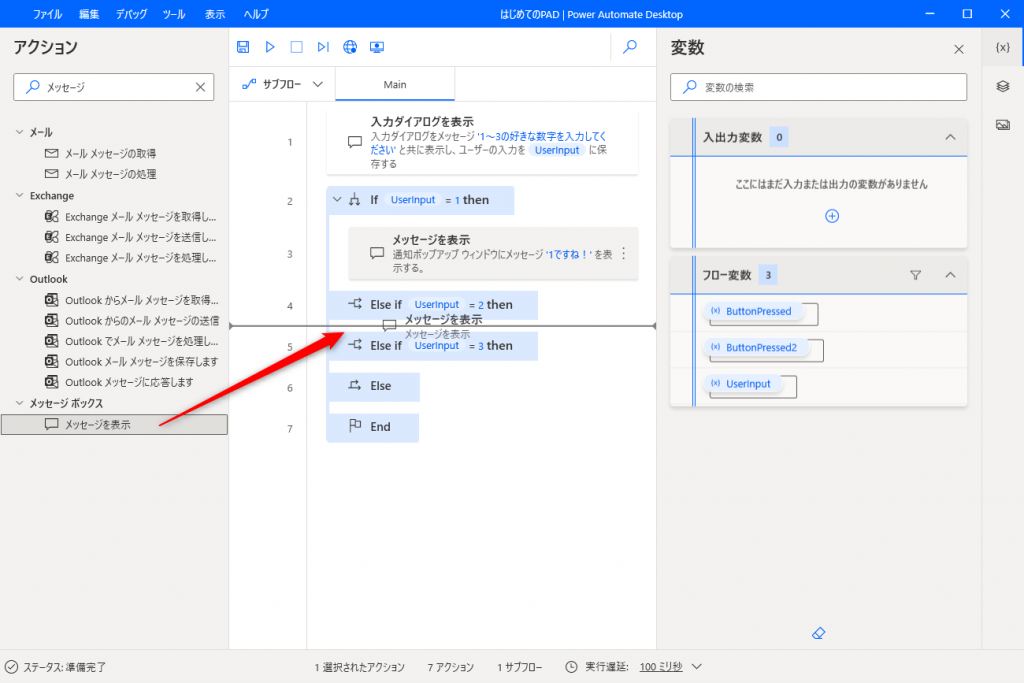The image size is (1024, 683).
Task: Select the 入力ダイアログを表示 step on line 1
Action: coord(483,142)
